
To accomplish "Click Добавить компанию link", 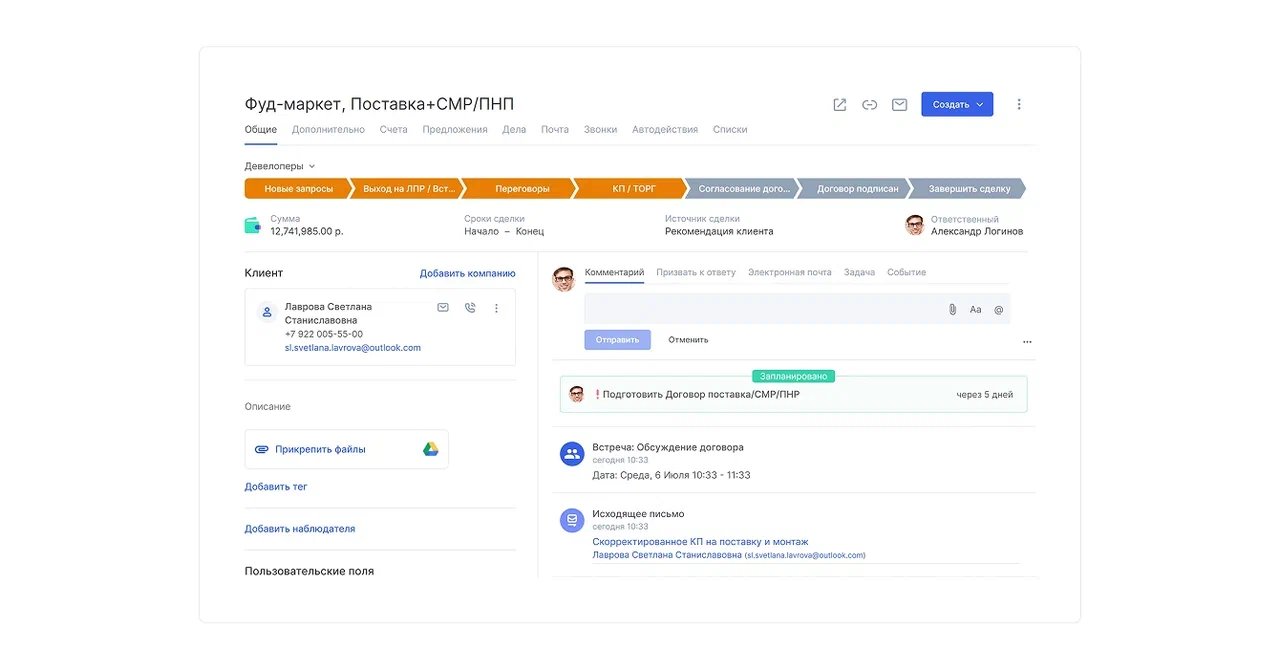I will coord(467,273).
